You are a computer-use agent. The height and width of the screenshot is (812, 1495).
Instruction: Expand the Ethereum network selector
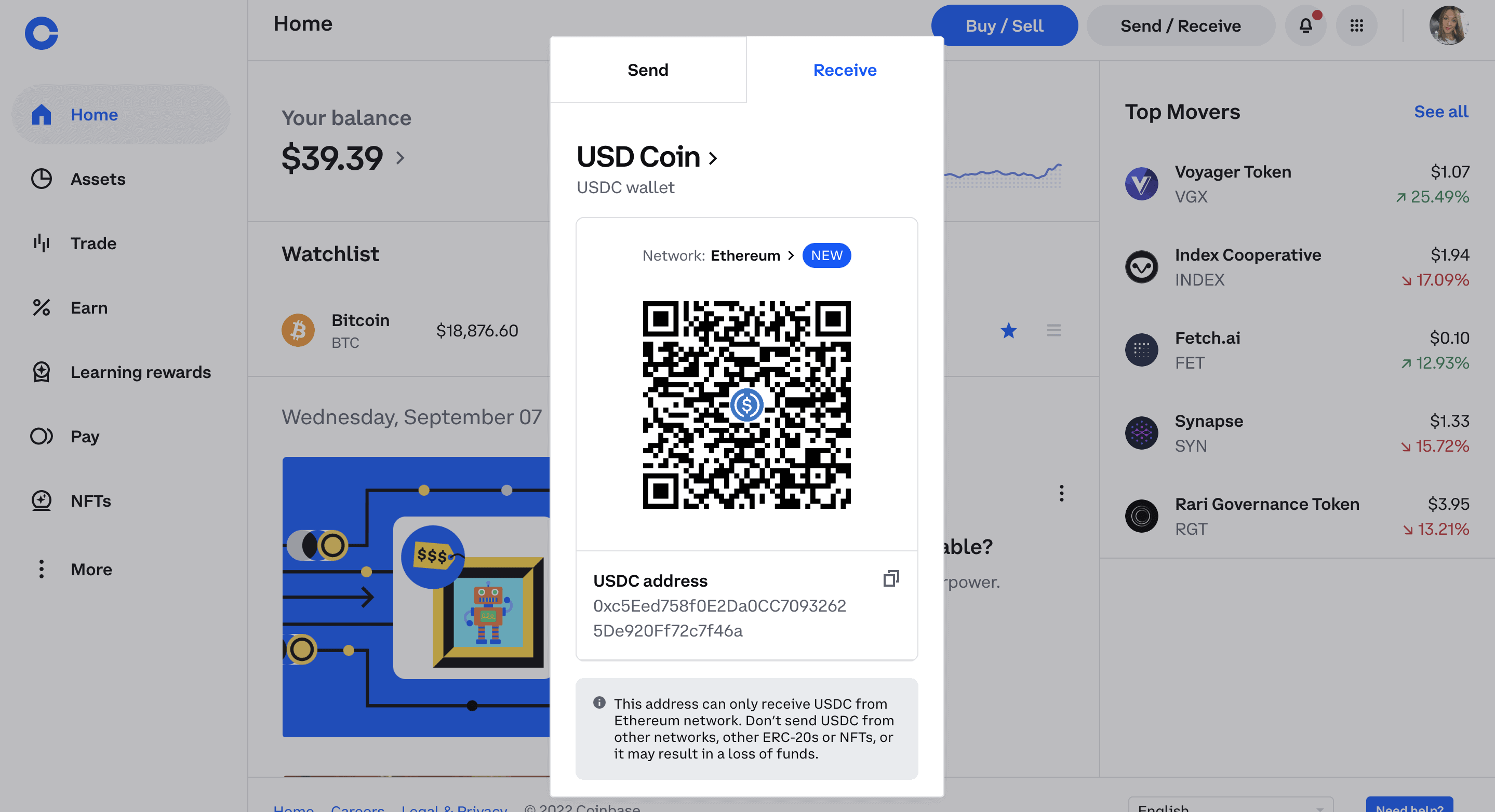751,254
